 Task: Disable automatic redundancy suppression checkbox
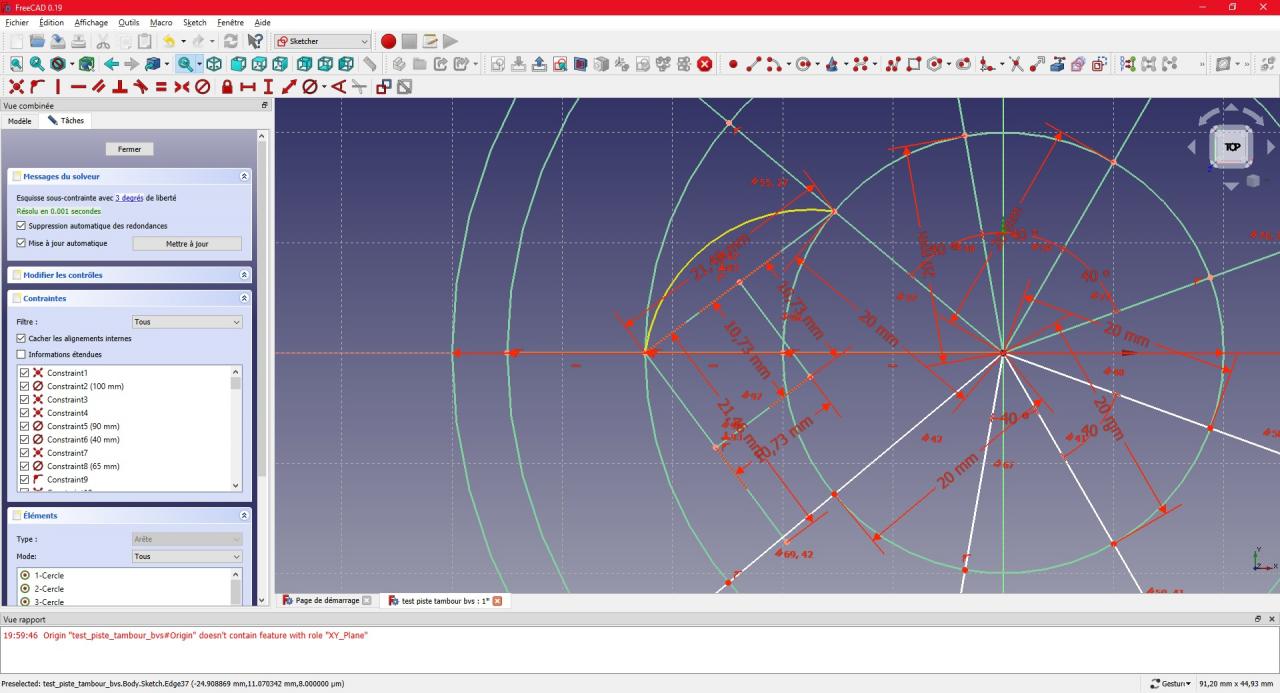click(x=22, y=226)
